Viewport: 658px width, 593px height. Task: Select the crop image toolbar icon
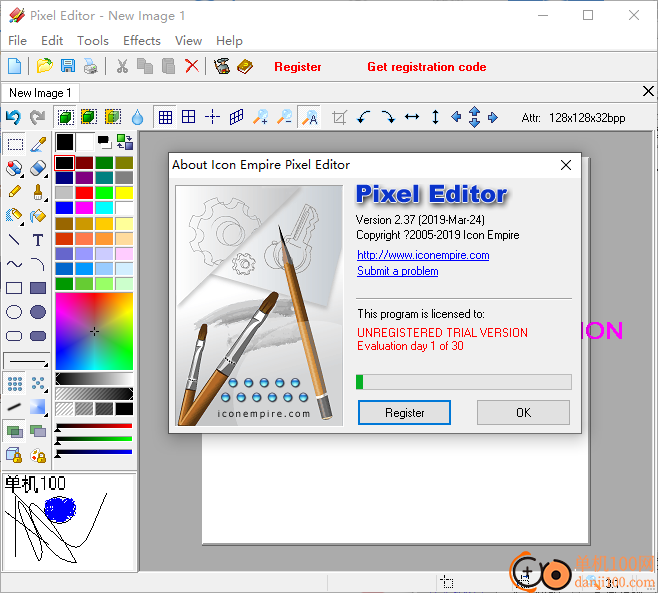coord(339,118)
